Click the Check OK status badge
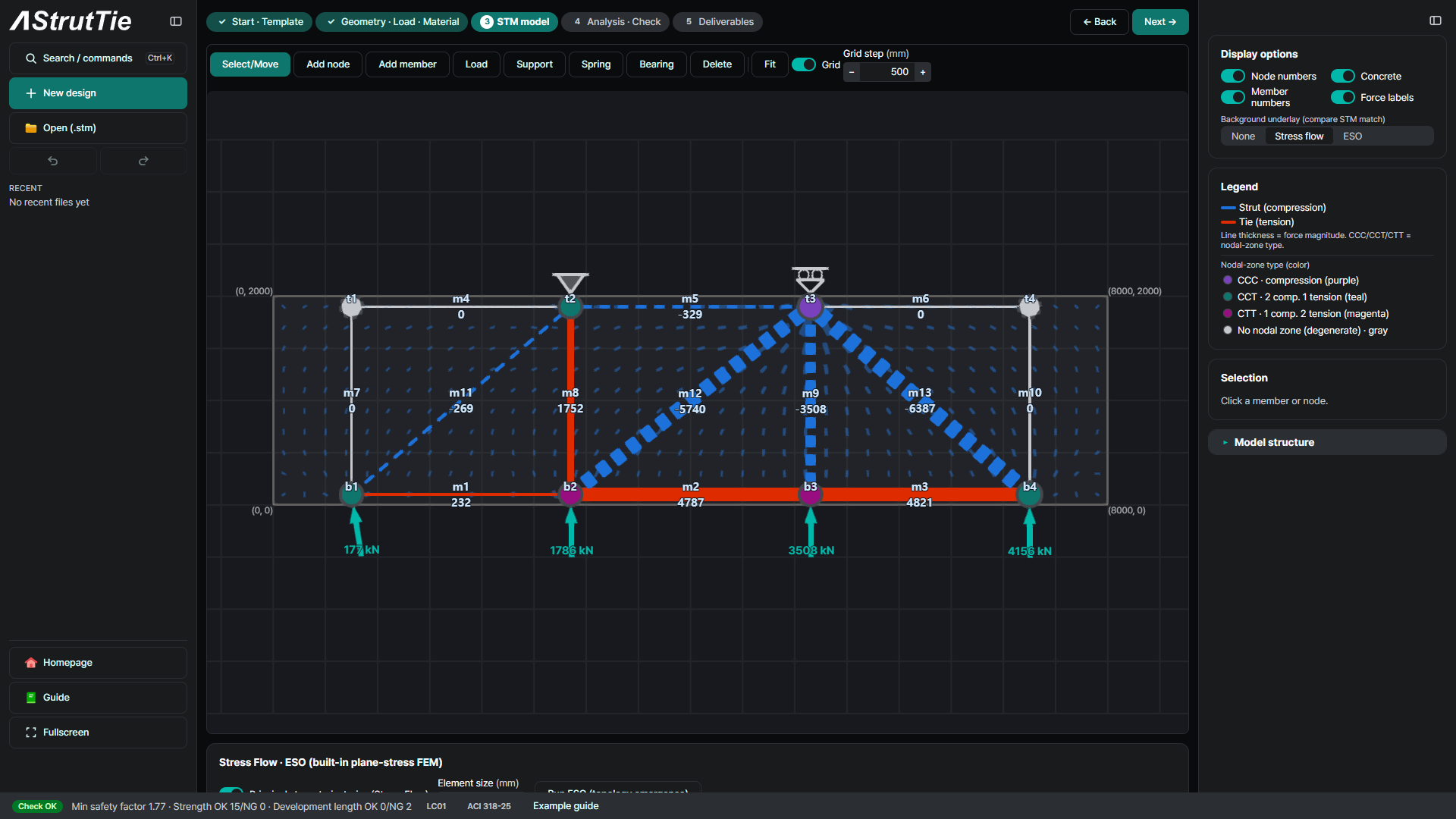This screenshot has width=1456, height=819. pos(37,806)
